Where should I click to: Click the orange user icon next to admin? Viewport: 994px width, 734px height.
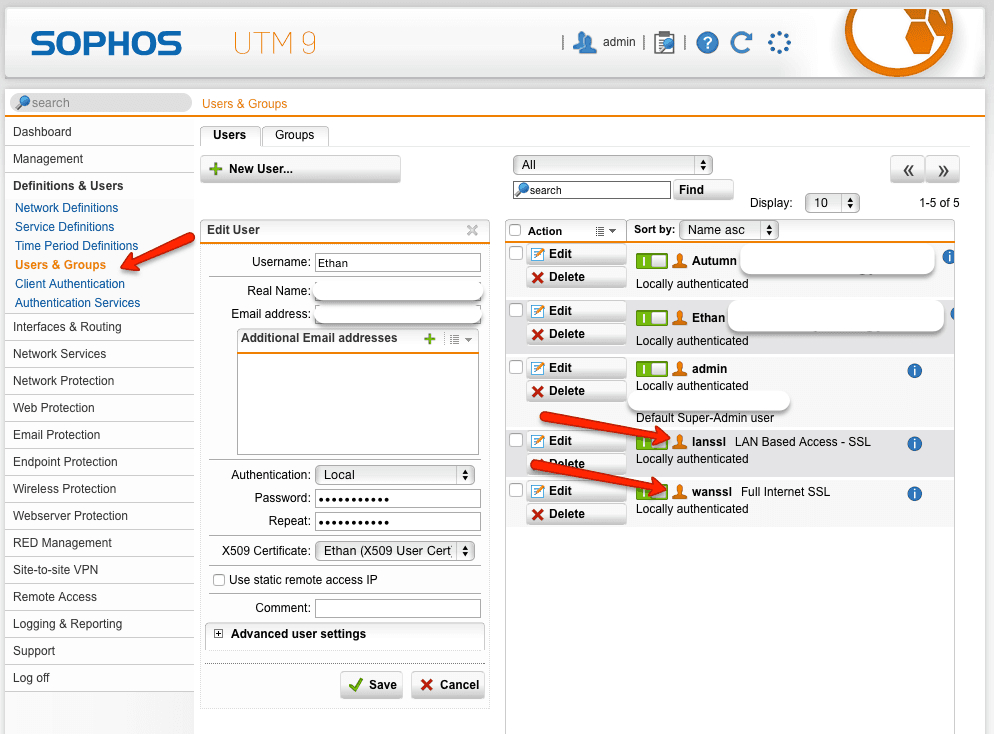point(680,368)
